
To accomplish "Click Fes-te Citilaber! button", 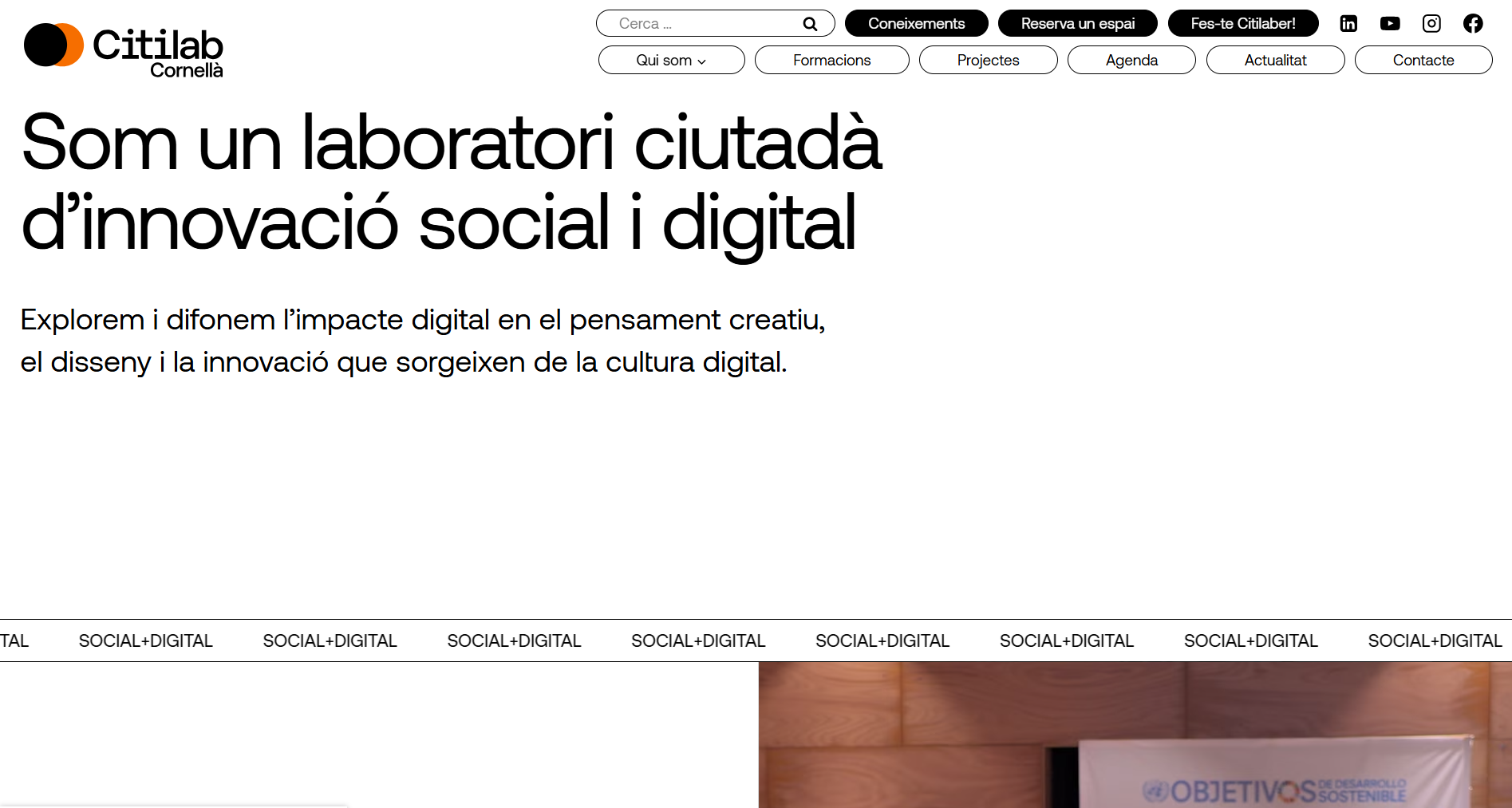I will pos(1243,23).
